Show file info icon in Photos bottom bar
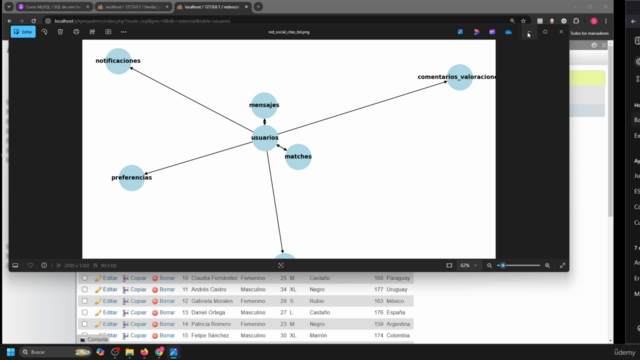The height and width of the screenshot is (360, 640). [44, 265]
